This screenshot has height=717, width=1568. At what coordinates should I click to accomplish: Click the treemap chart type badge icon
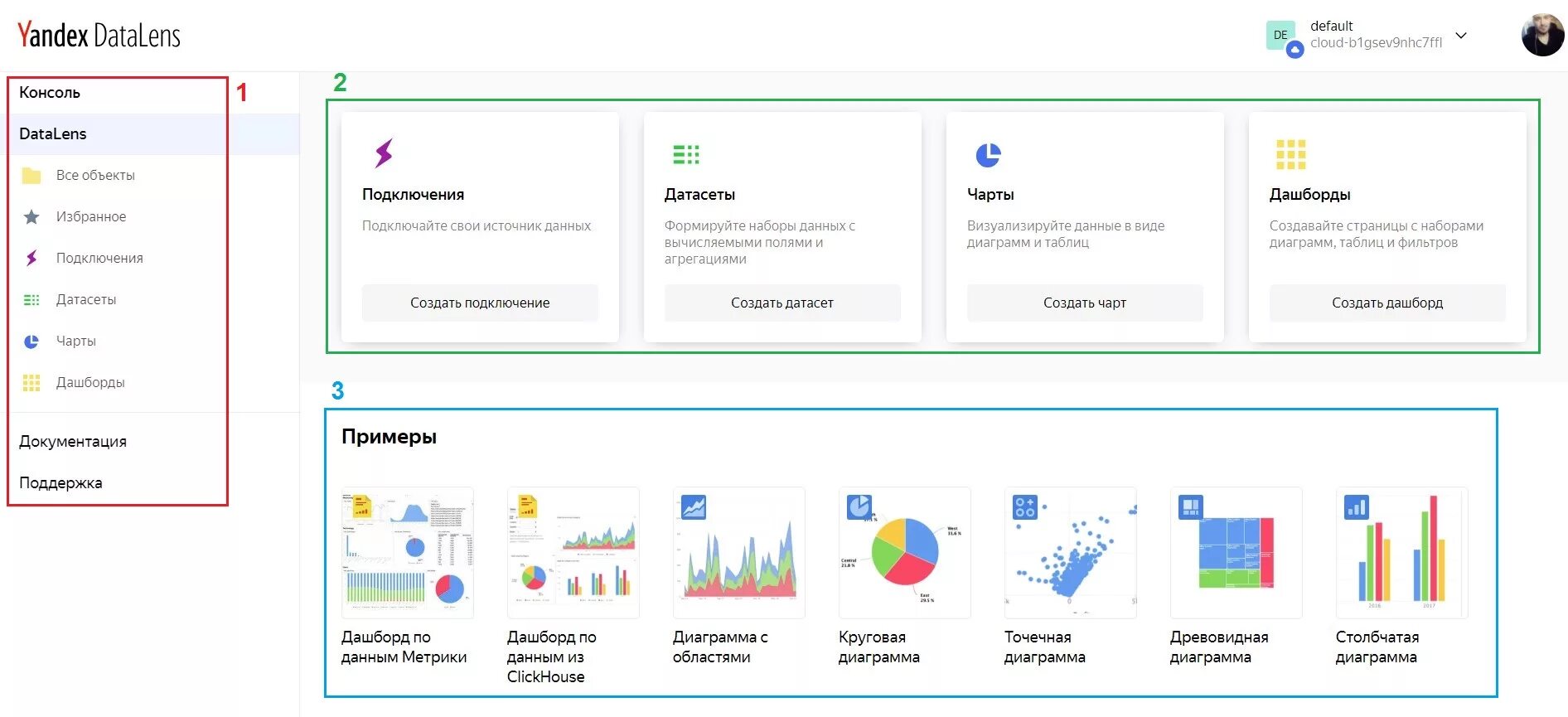[1191, 506]
